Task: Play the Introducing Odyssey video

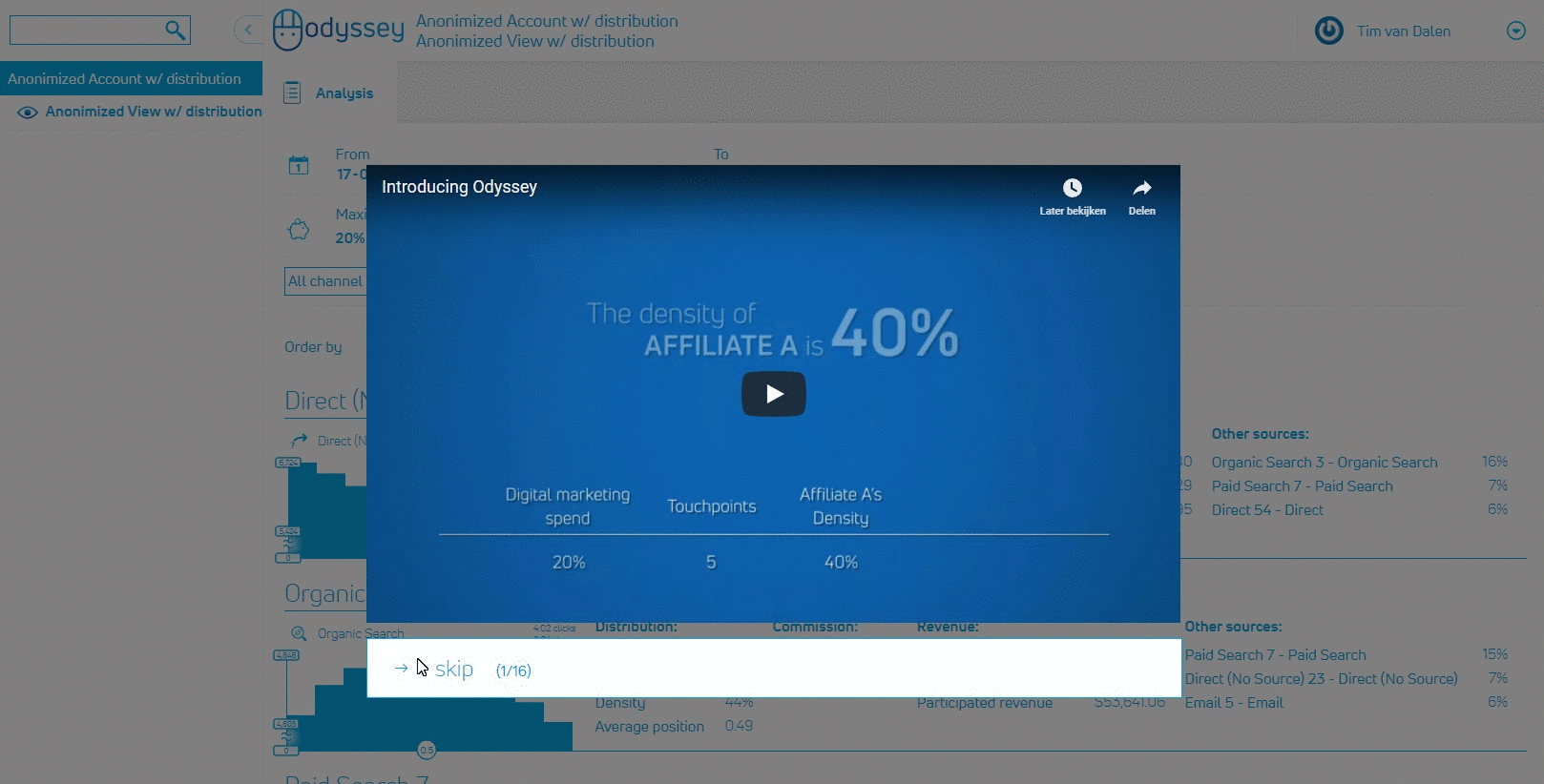Action: (774, 394)
